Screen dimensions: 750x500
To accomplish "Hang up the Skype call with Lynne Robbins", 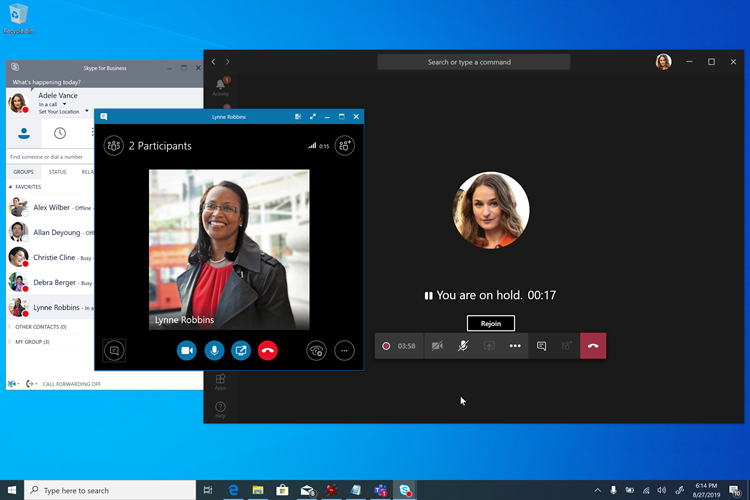I will pyautogui.click(x=268, y=351).
